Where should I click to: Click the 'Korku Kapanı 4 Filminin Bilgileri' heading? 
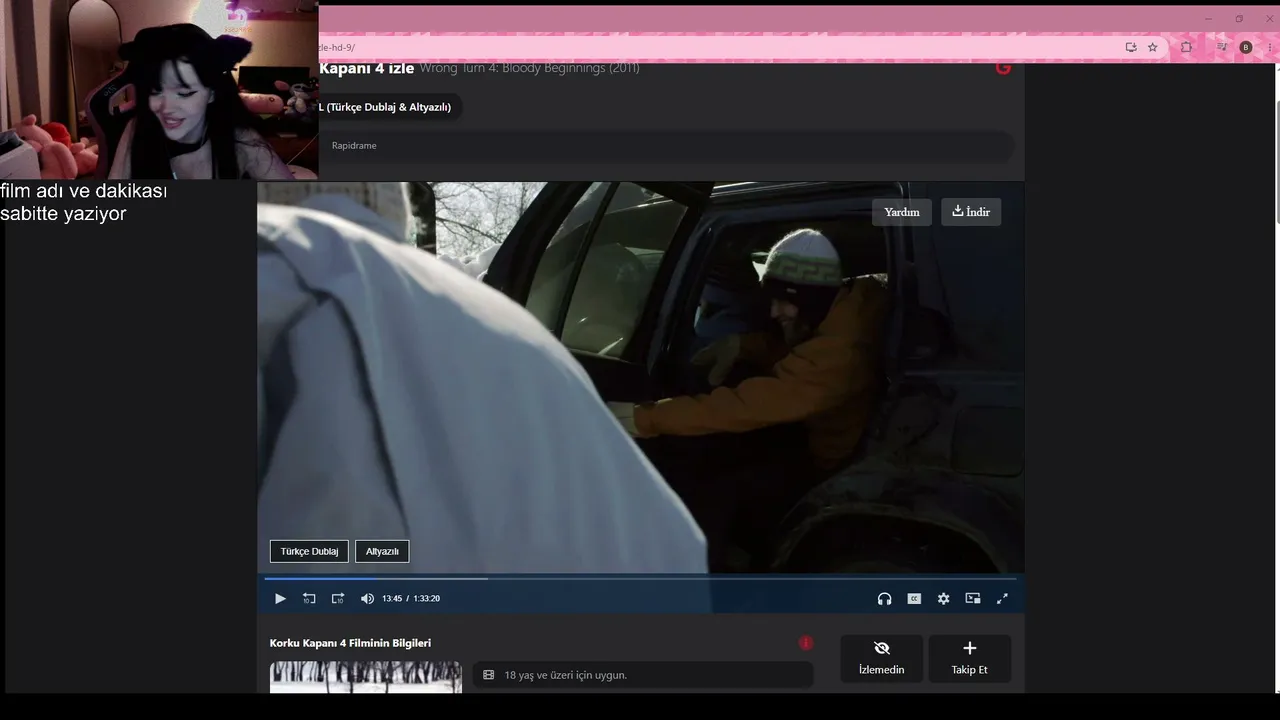(x=350, y=643)
